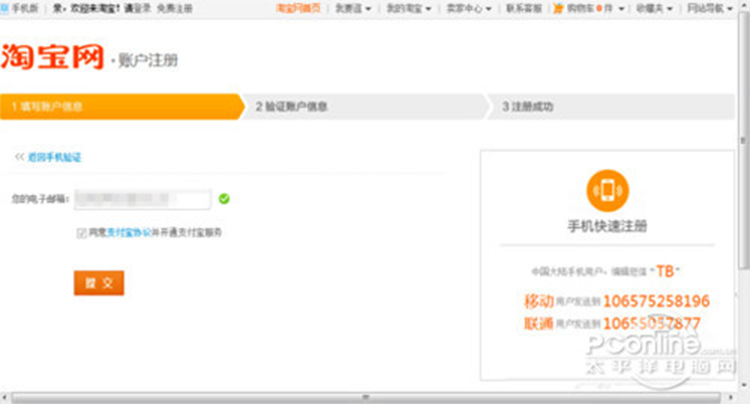The width and height of the screenshot is (750, 404).
Task: Click the mobile version phone icon
Action: (x=5, y=8)
